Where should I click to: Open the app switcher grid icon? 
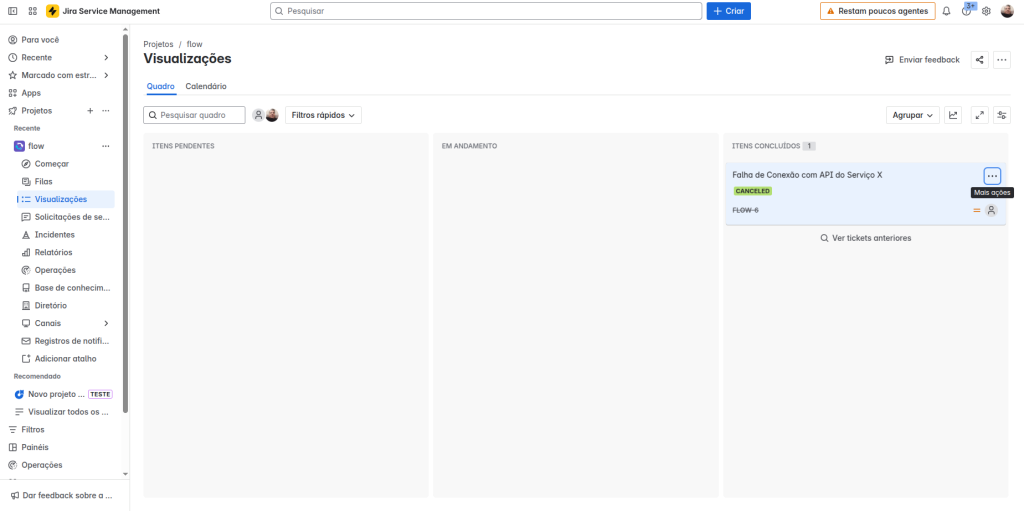[x=33, y=11]
